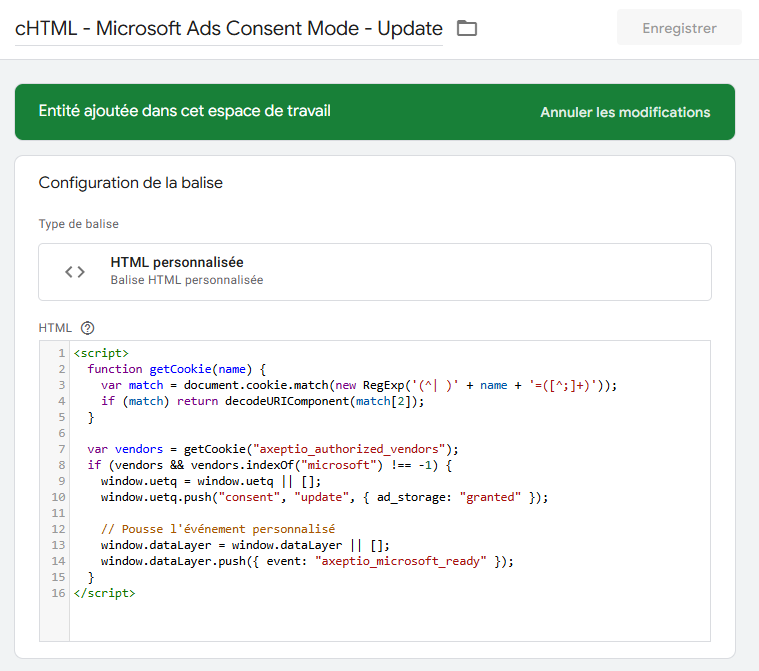Click the Enregistrer button
The height and width of the screenshot is (671, 759).
pyautogui.click(x=679, y=28)
